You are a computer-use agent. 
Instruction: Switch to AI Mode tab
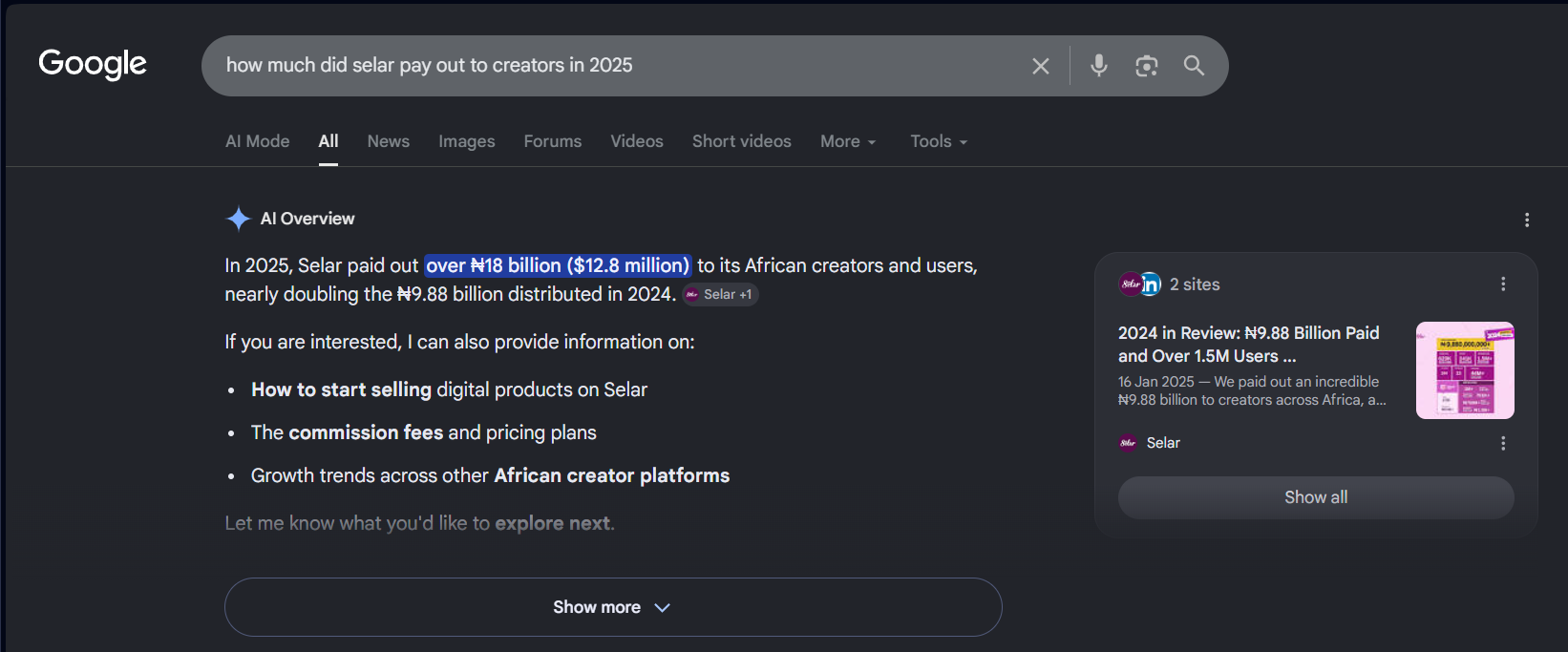pos(257,141)
